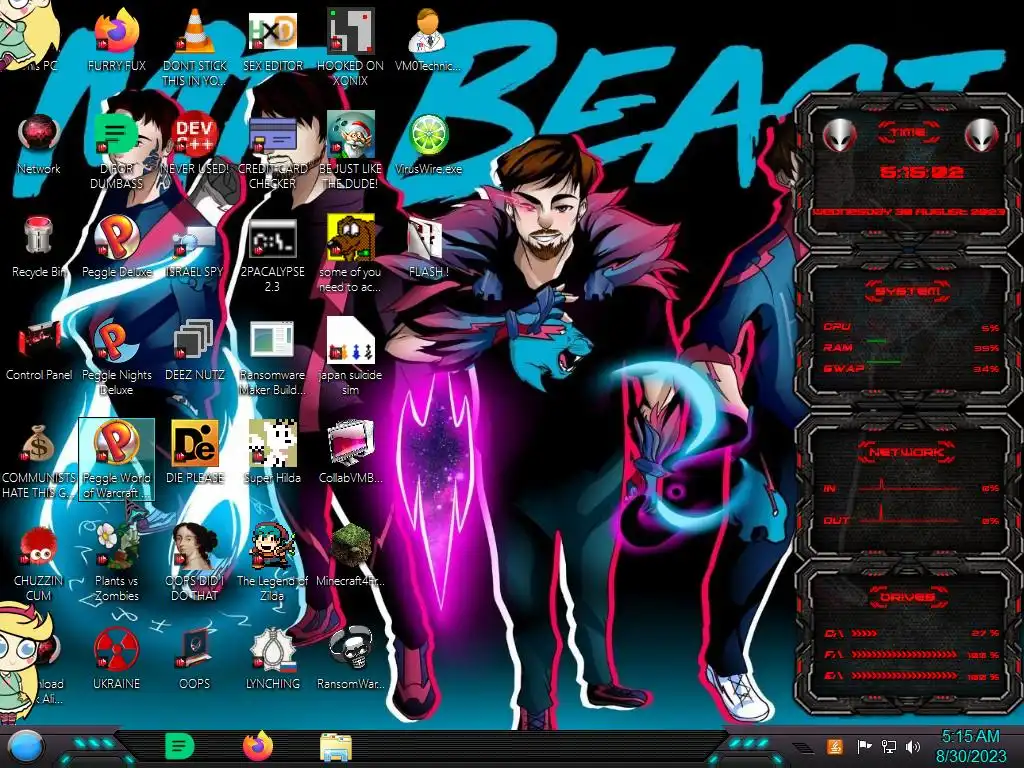Click the Start orb button
The height and width of the screenshot is (768, 1024).
tap(26, 748)
